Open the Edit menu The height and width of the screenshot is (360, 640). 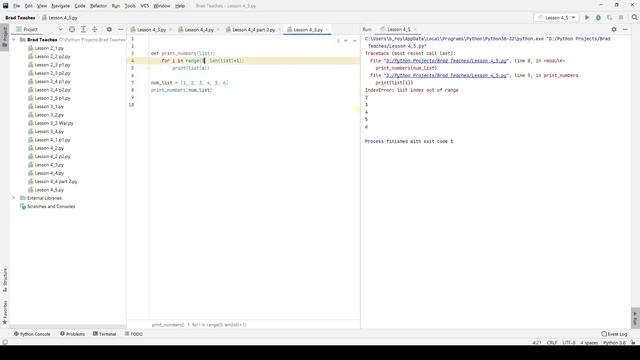[29, 6]
